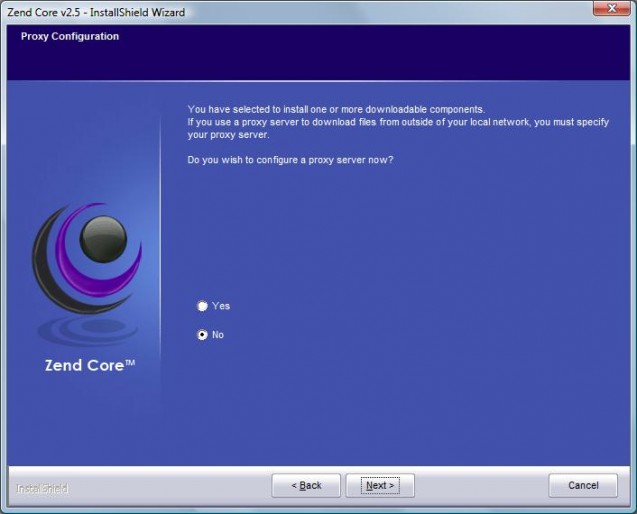Click 'Do you wish to configure a proxy server now?'
Image resolution: width=637 pixels, height=514 pixels.
(x=290, y=160)
